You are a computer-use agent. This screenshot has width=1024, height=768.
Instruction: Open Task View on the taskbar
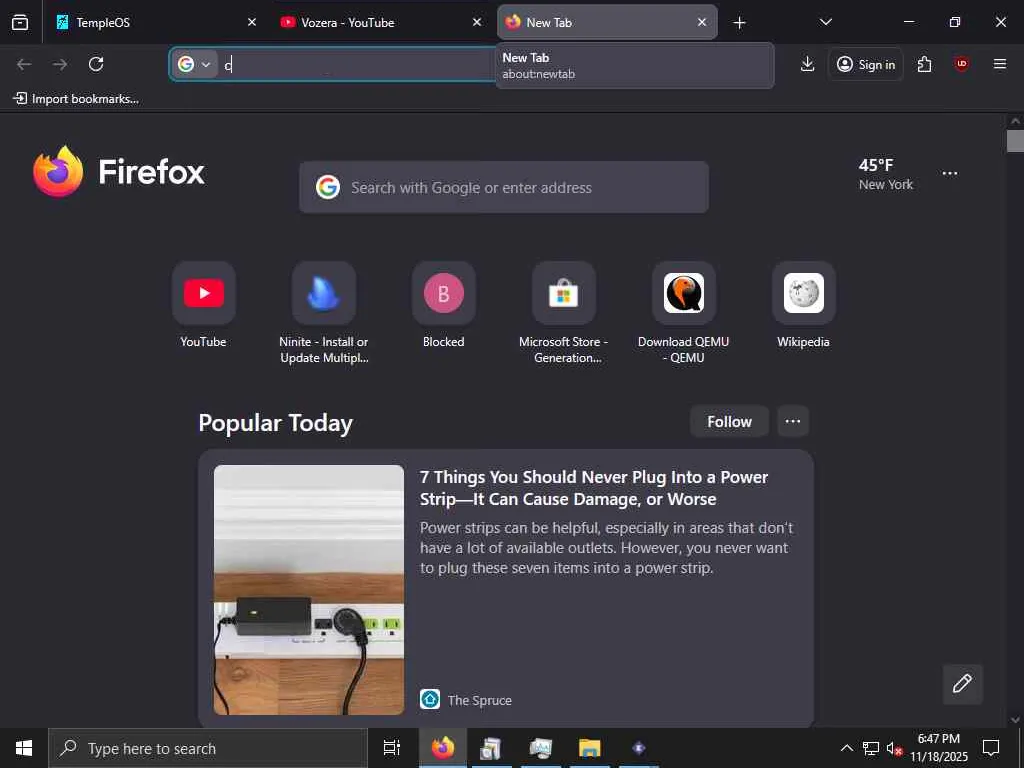click(x=392, y=748)
